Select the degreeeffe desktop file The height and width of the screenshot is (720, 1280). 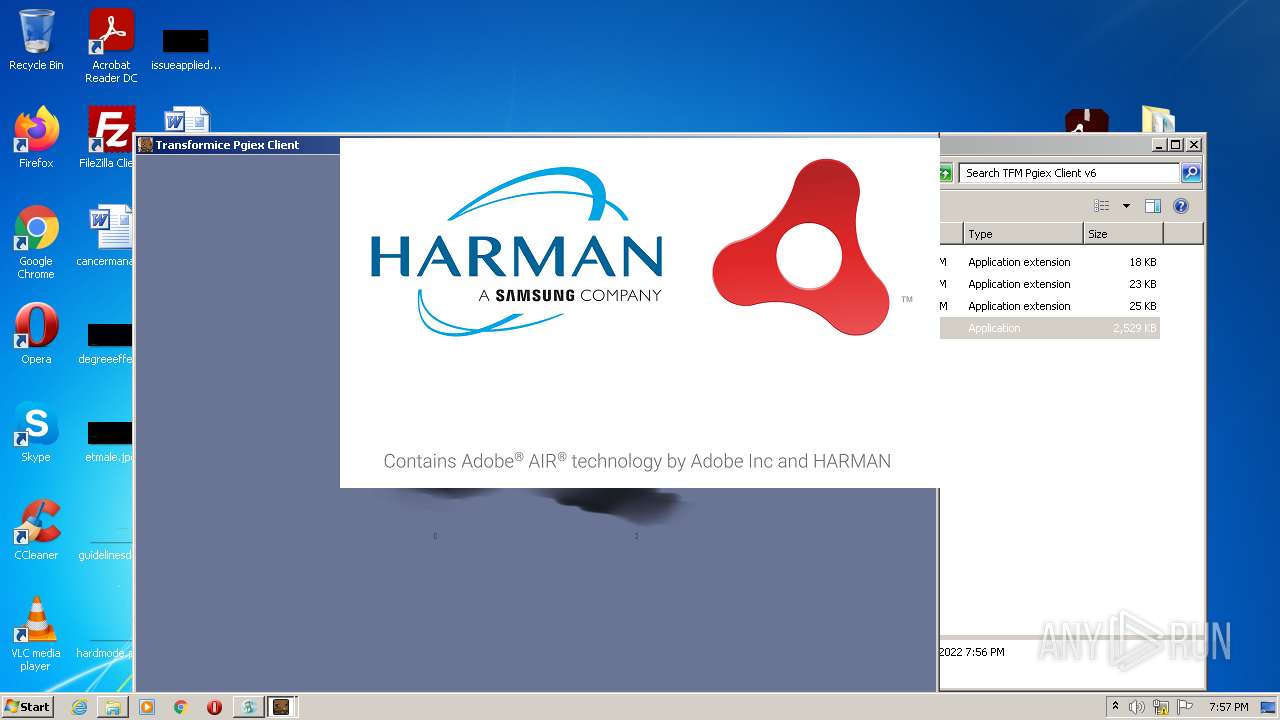pos(106,343)
